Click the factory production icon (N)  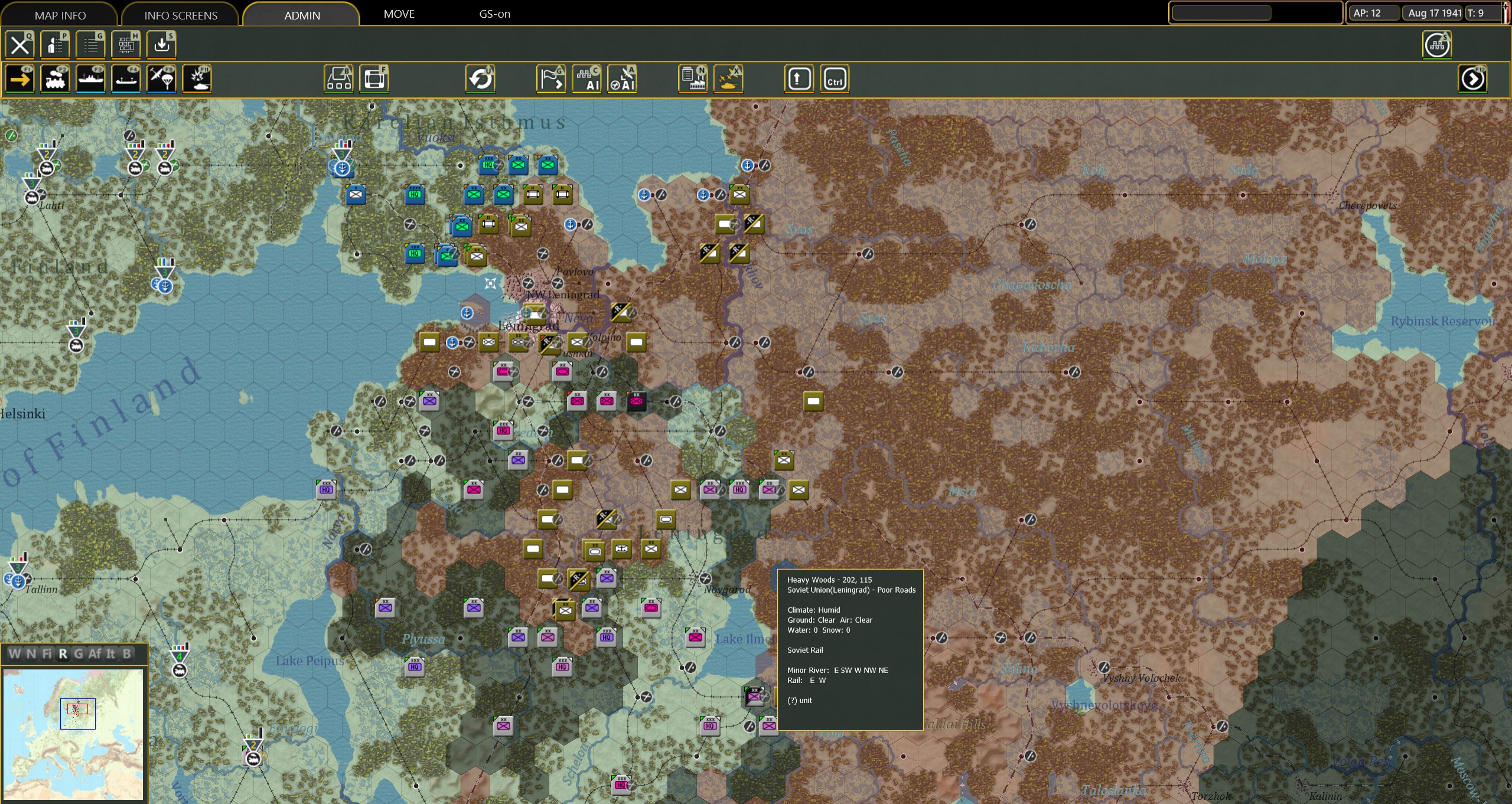pyautogui.click(x=693, y=79)
